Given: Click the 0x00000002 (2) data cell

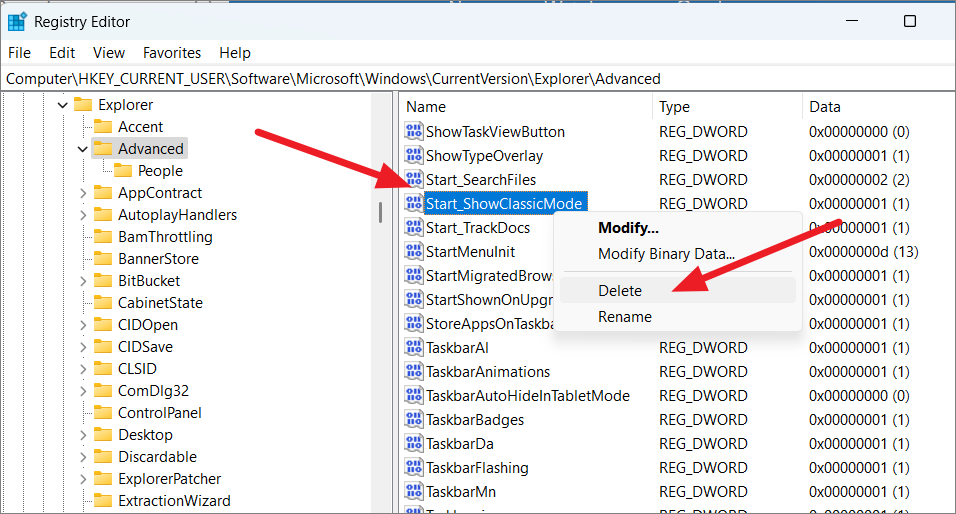Looking at the screenshot, I should (x=859, y=179).
